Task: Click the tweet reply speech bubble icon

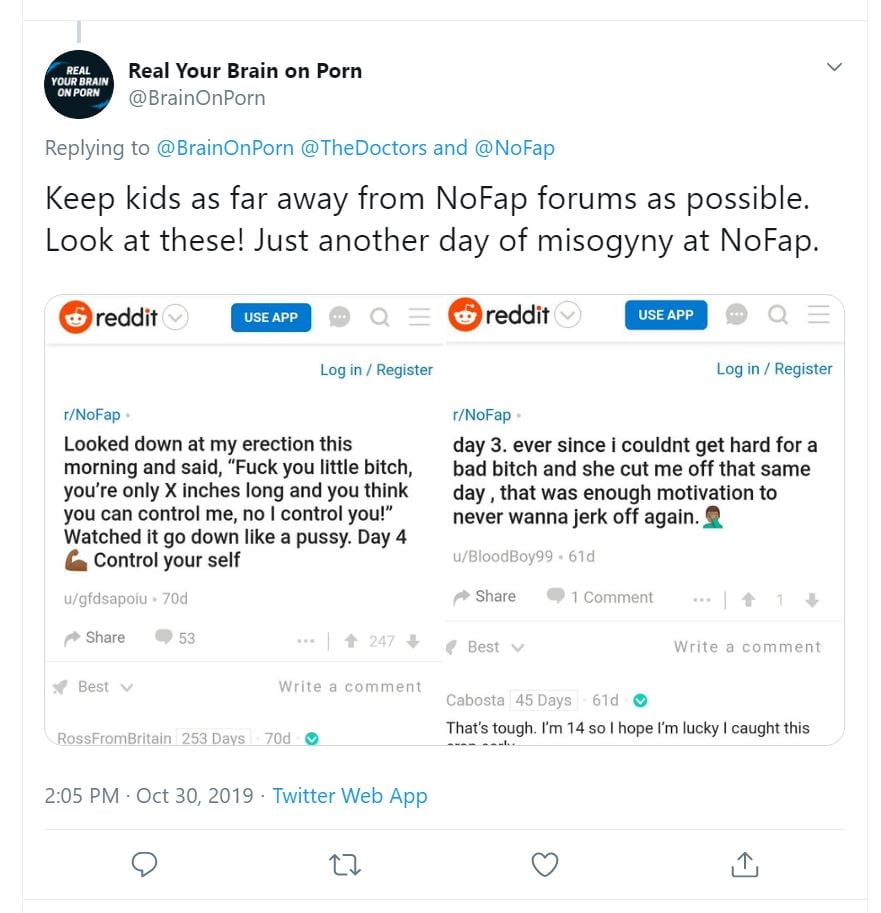Action: click(x=145, y=864)
